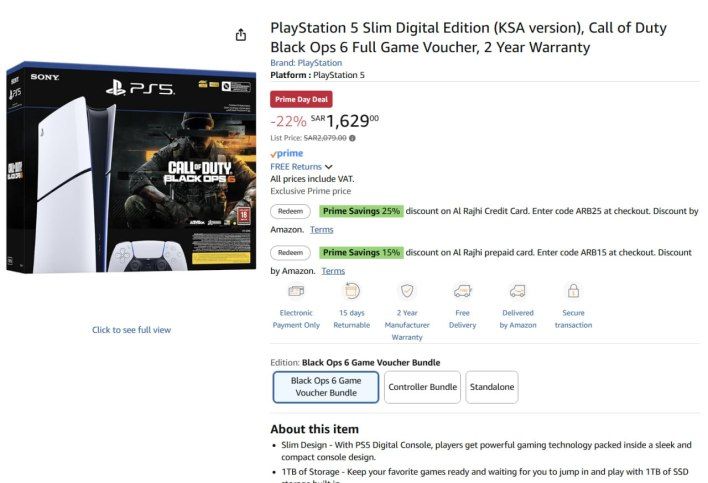Screen dimensions: 708x483
Task: Open Terms for the 15% prepaid card discount
Action: 333,271
